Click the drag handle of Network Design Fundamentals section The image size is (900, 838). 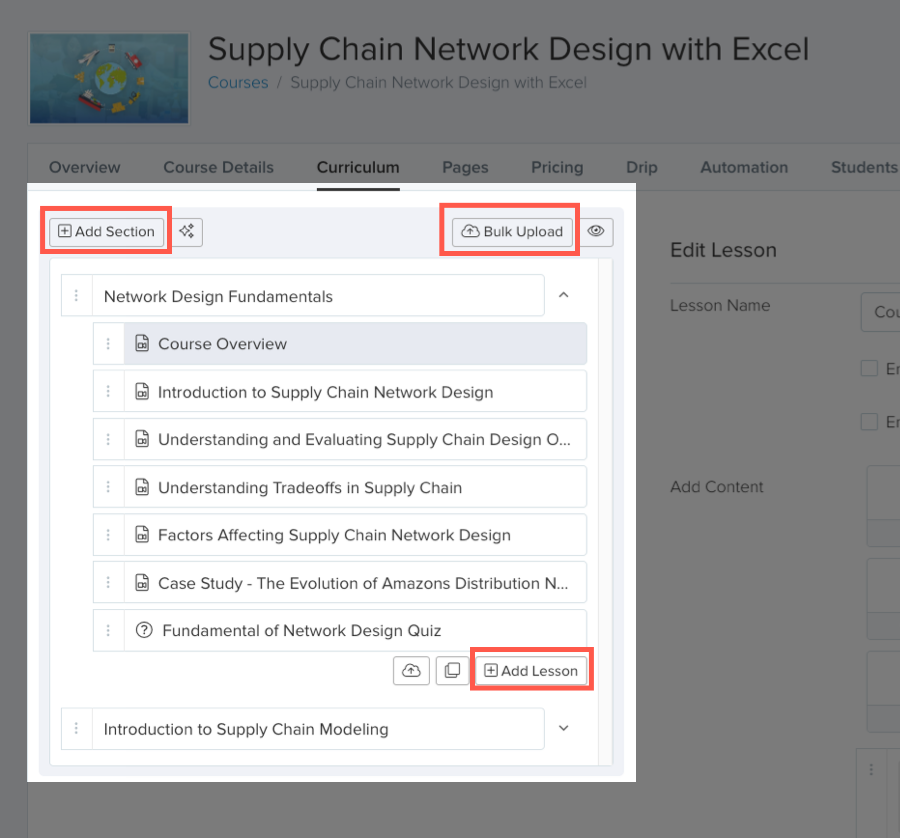pyautogui.click(x=76, y=296)
